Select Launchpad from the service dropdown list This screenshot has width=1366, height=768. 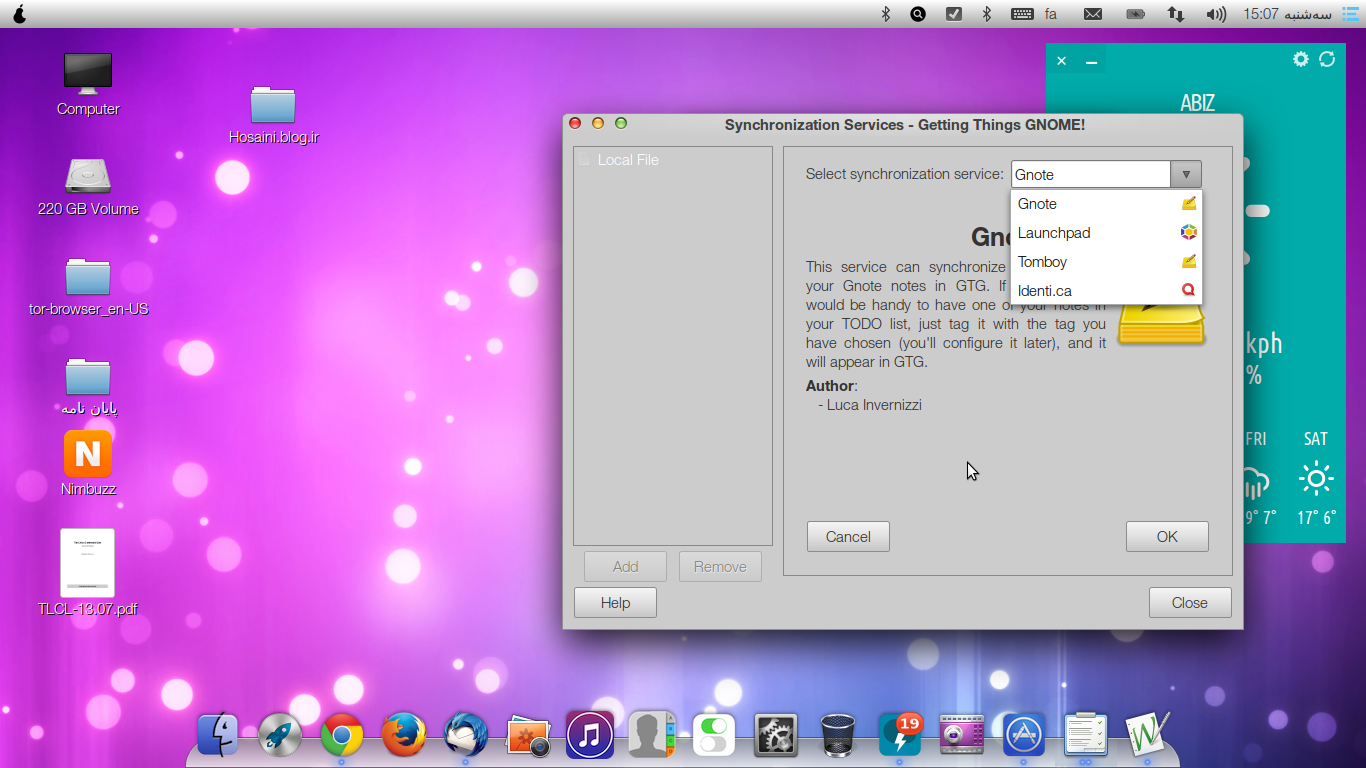click(1054, 233)
